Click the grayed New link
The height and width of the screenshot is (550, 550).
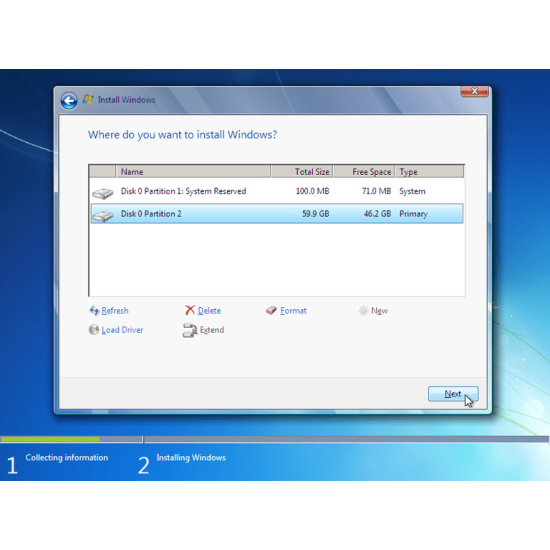pos(379,311)
